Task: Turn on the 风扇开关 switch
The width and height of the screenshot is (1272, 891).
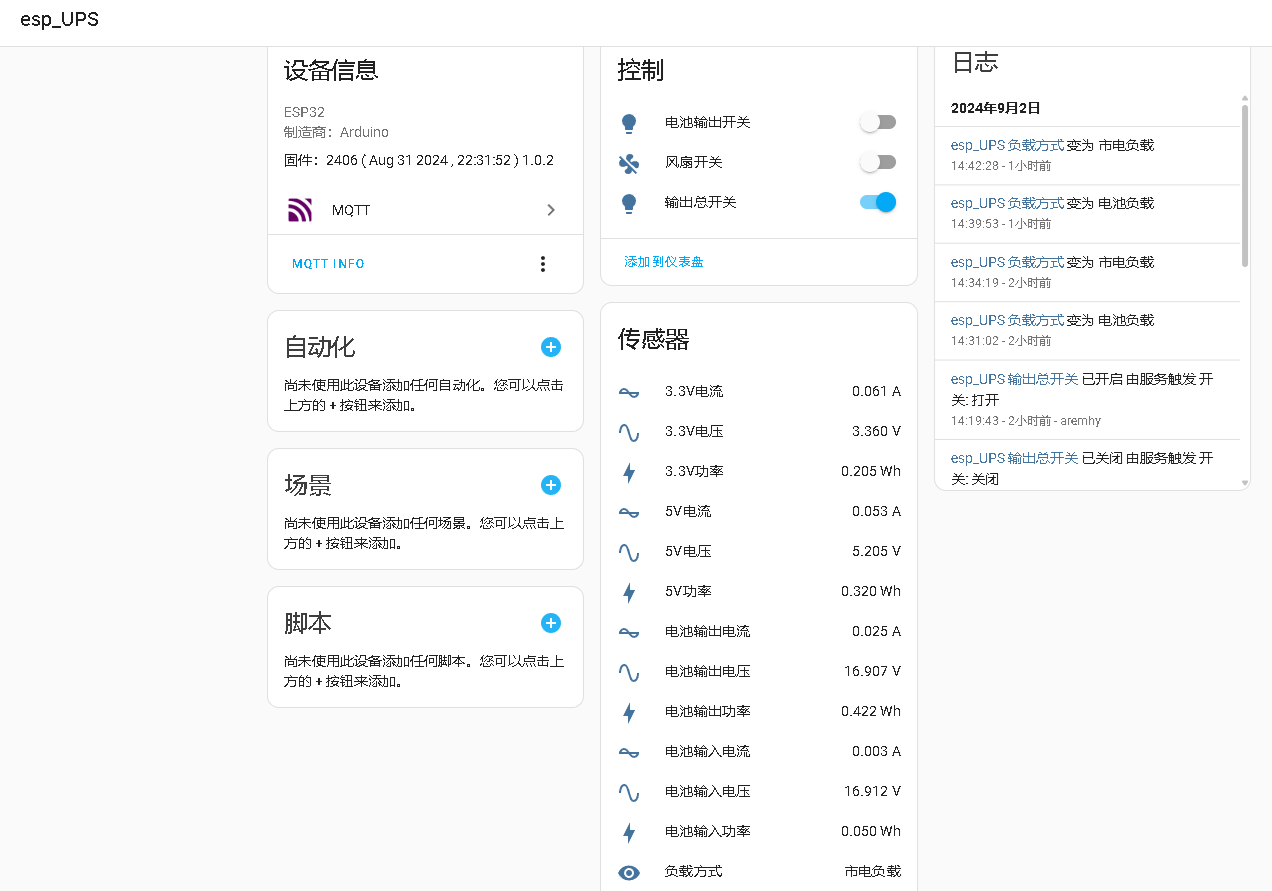Action: point(877,162)
